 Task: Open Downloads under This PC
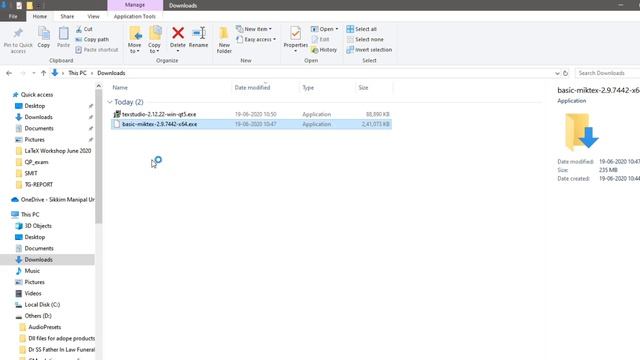pyautogui.click(x=38, y=259)
